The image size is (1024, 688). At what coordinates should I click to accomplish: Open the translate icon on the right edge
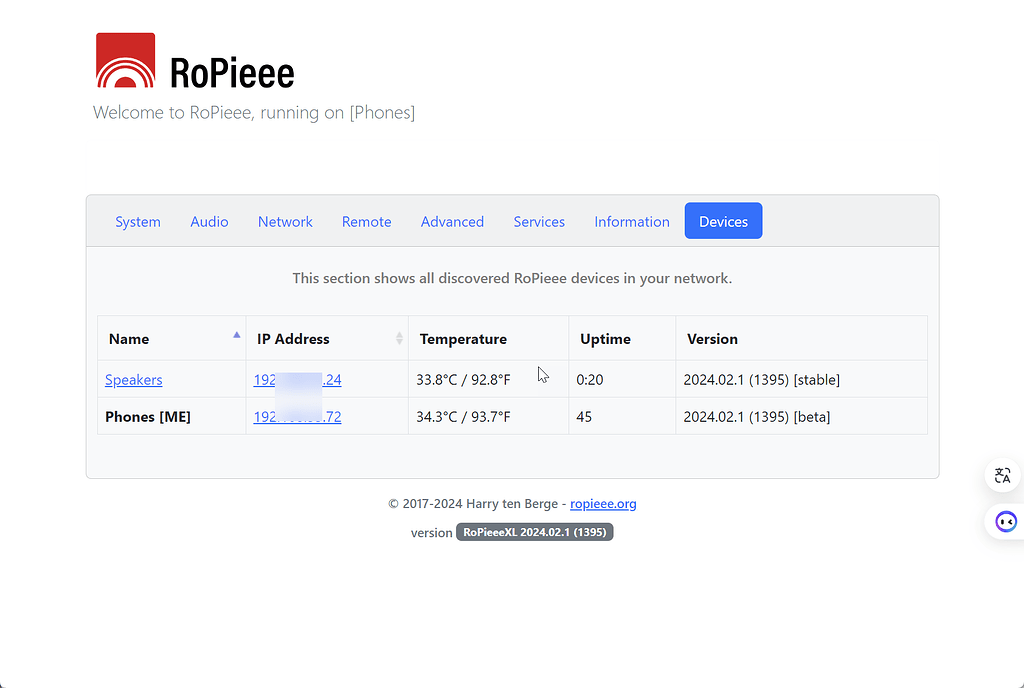(x=1003, y=475)
